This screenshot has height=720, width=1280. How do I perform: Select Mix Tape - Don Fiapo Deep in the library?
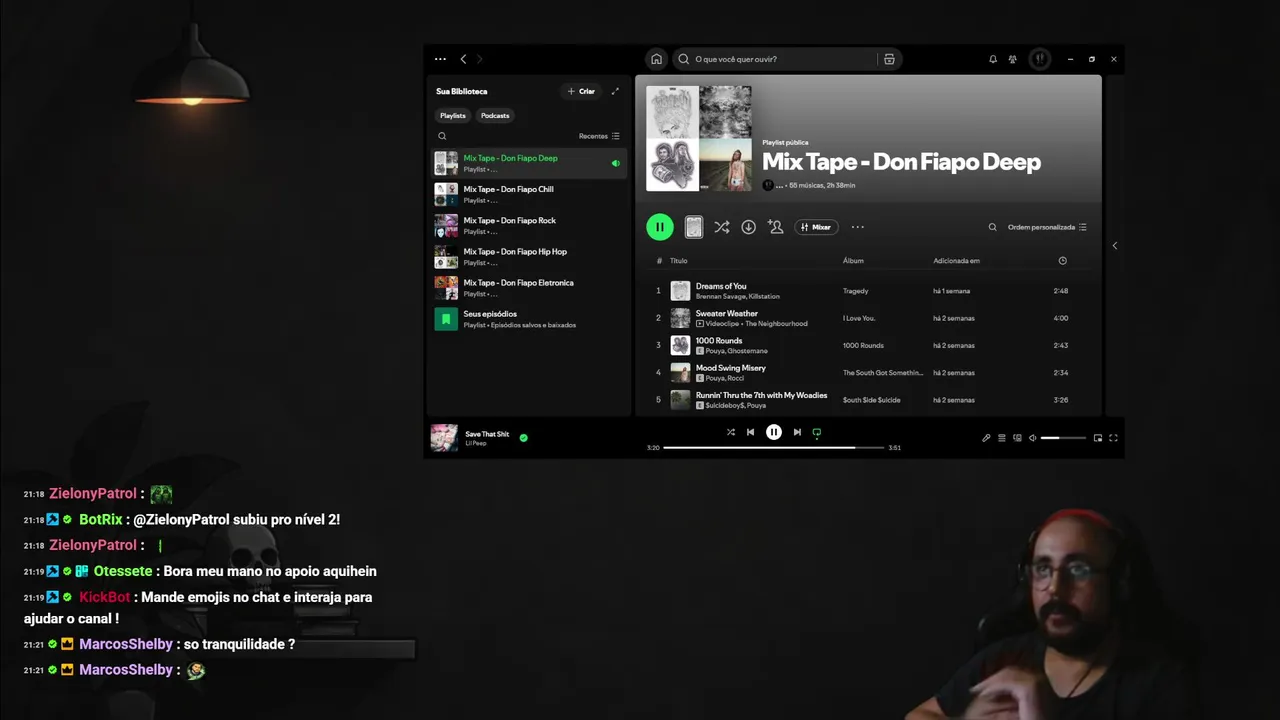528,163
